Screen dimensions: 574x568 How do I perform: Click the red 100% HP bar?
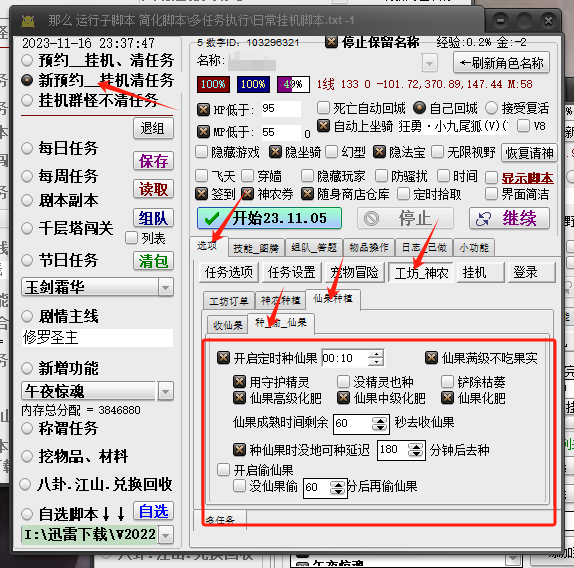(x=213, y=85)
